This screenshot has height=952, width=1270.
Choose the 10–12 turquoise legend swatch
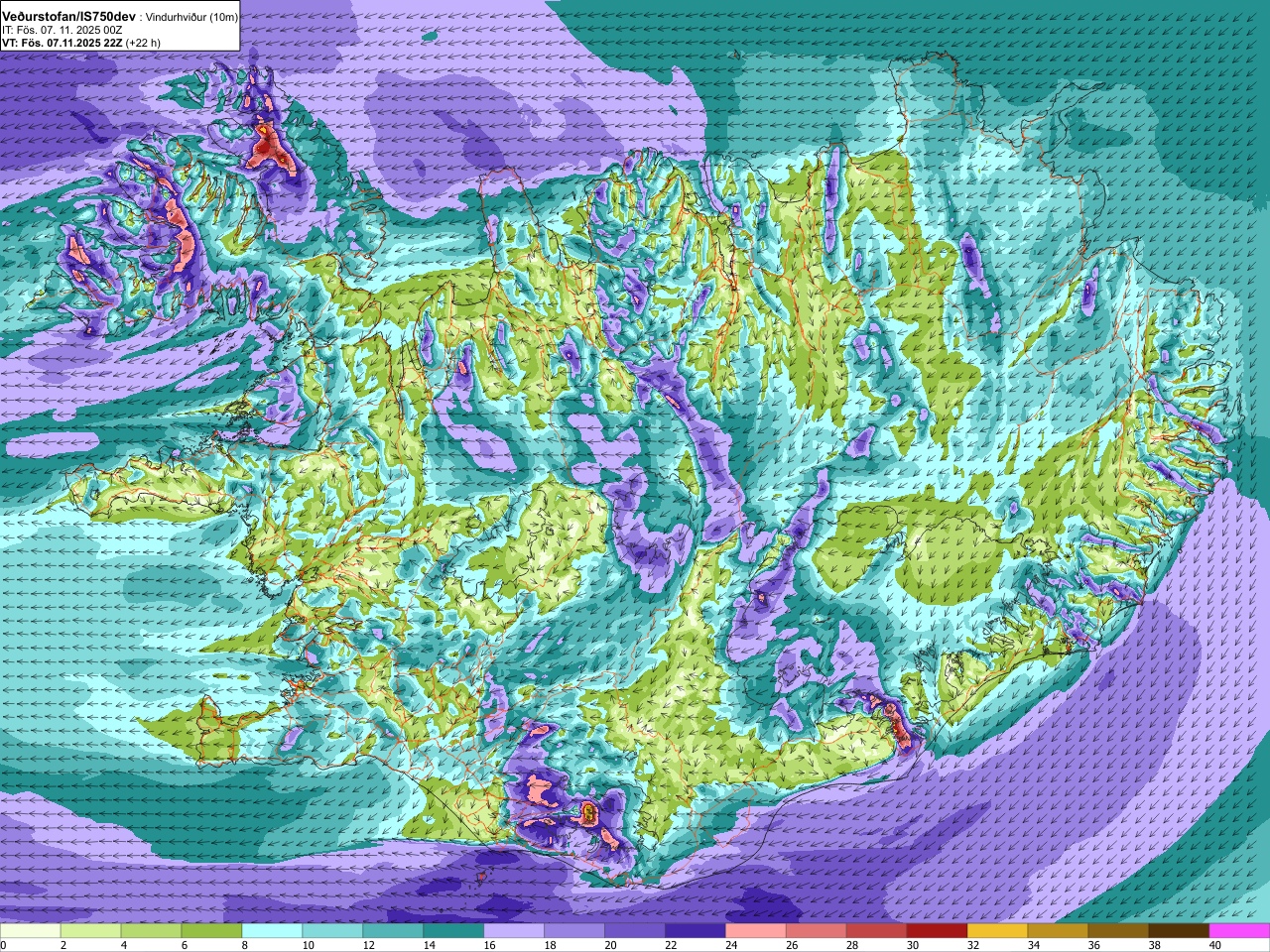332,931
